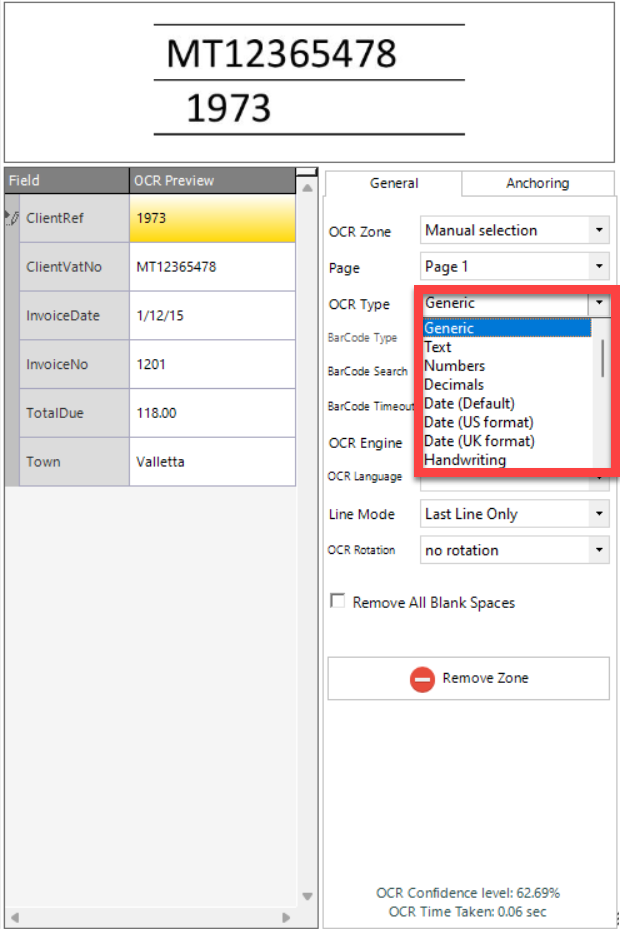
Task: Enable Remove All Blank Spaces checkbox
Action: 338,602
